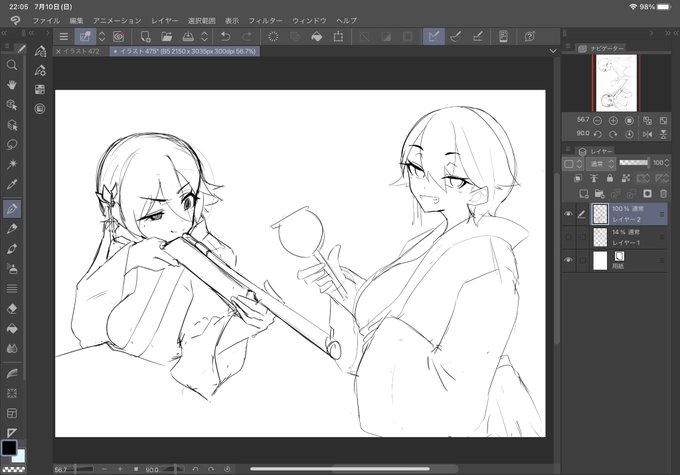680x475 pixels.
Task: Open the Clip Studio Support help icon
Action: 530,36
